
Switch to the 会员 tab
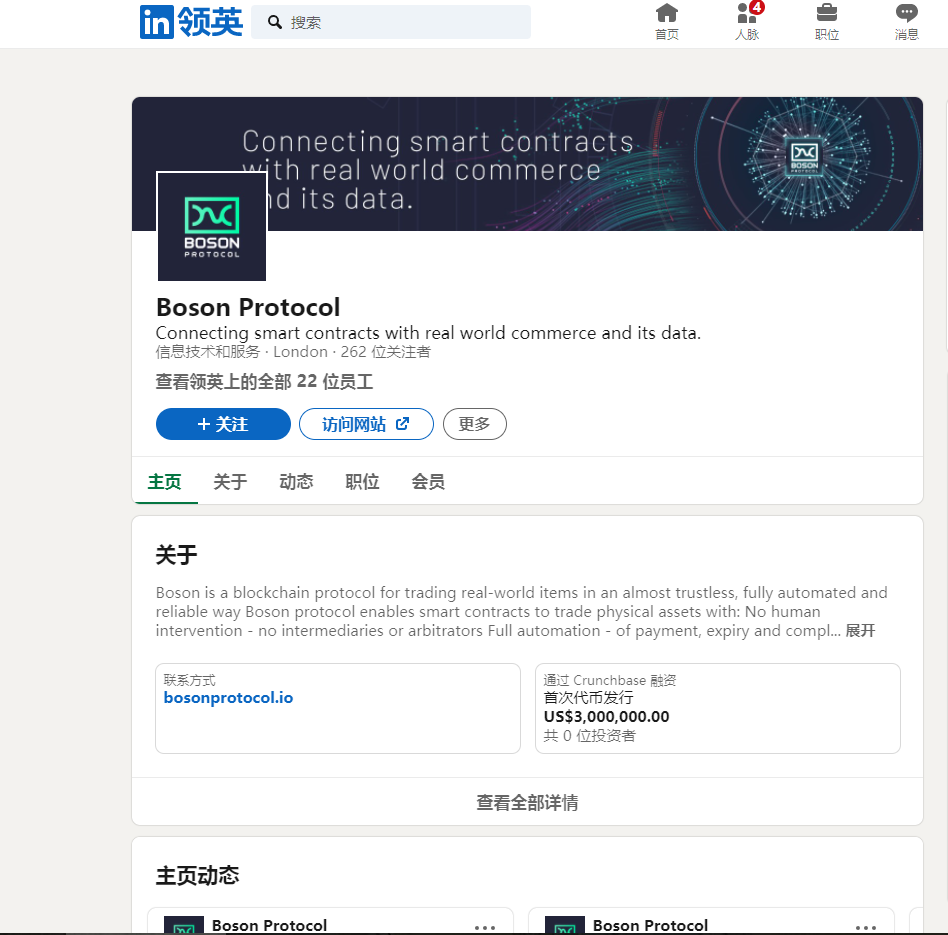[x=428, y=482]
